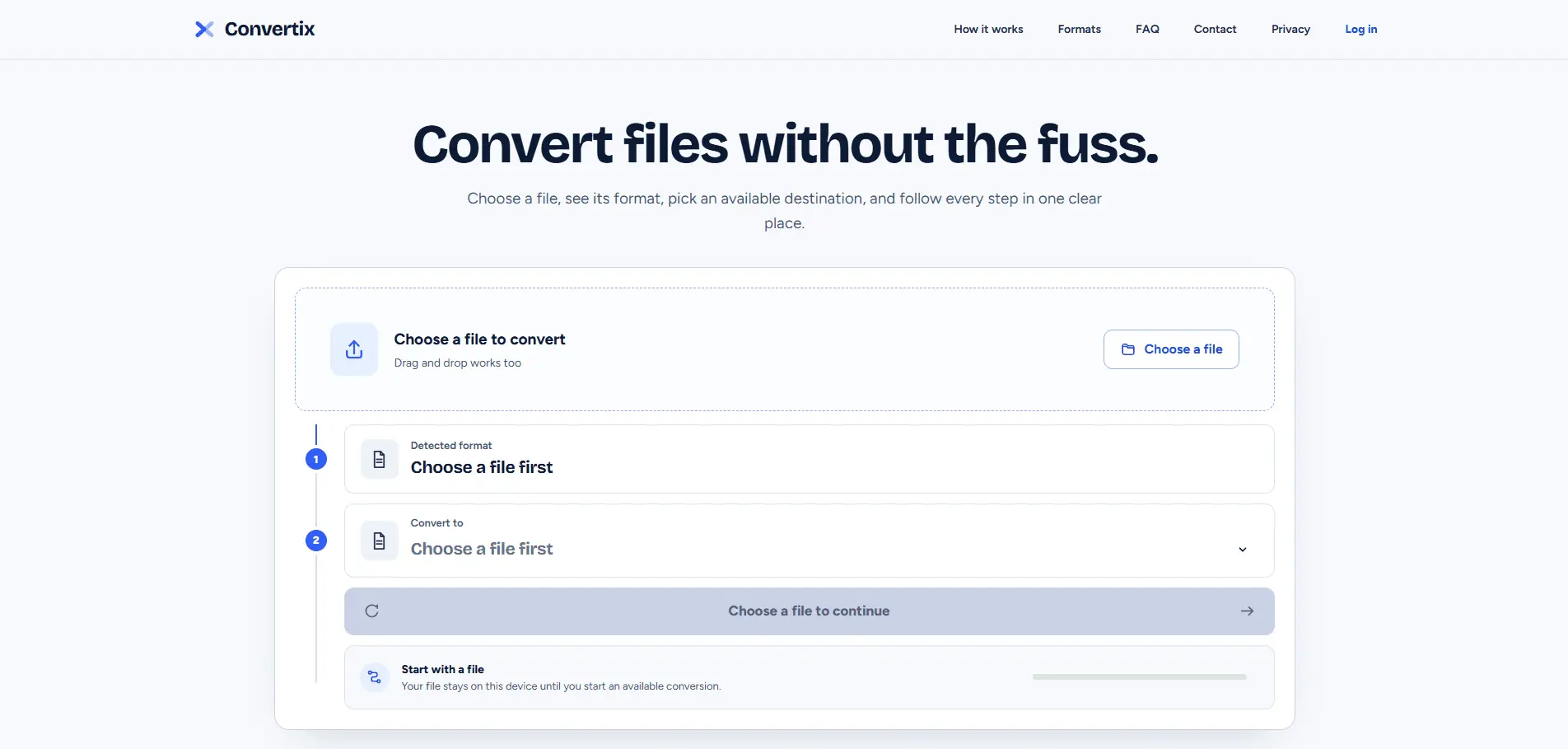Open the Convert to format selector

click(810, 541)
